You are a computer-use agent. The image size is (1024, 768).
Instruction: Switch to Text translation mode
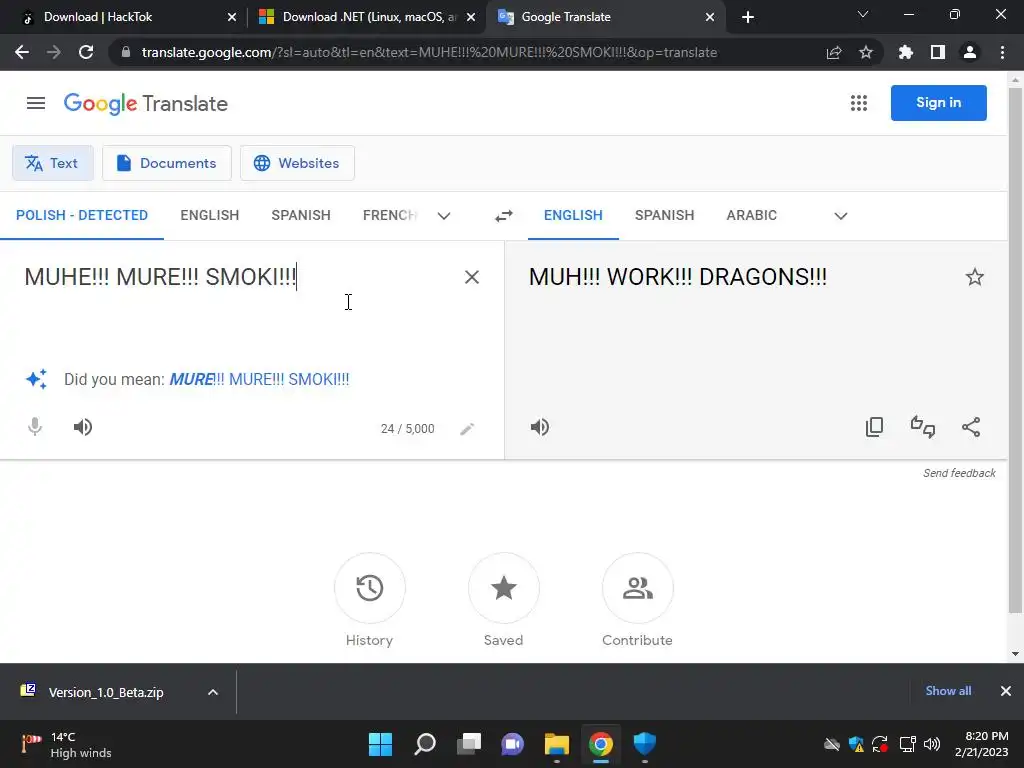pos(53,163)
